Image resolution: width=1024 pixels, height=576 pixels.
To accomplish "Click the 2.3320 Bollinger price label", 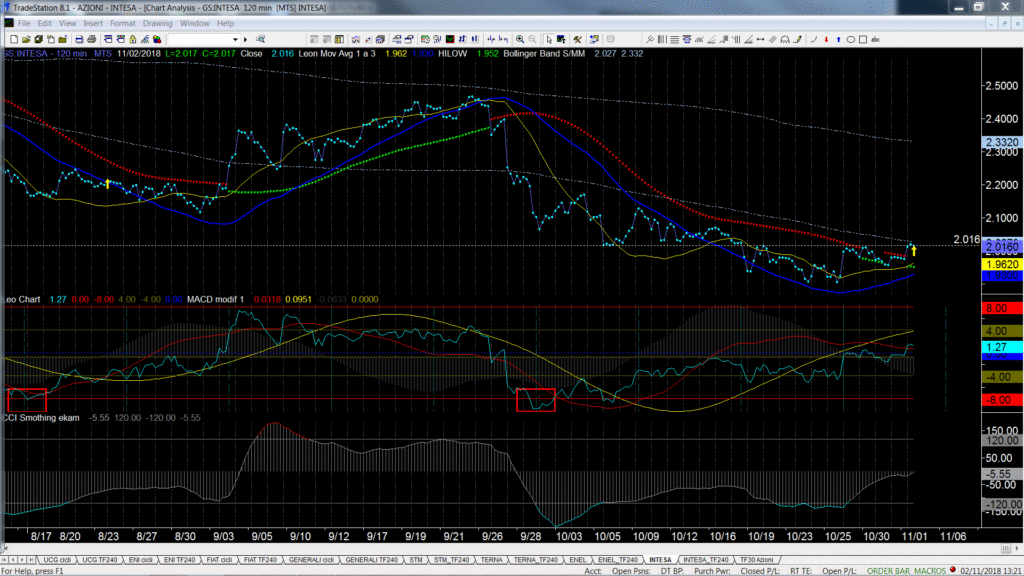I will [1002, 142].
